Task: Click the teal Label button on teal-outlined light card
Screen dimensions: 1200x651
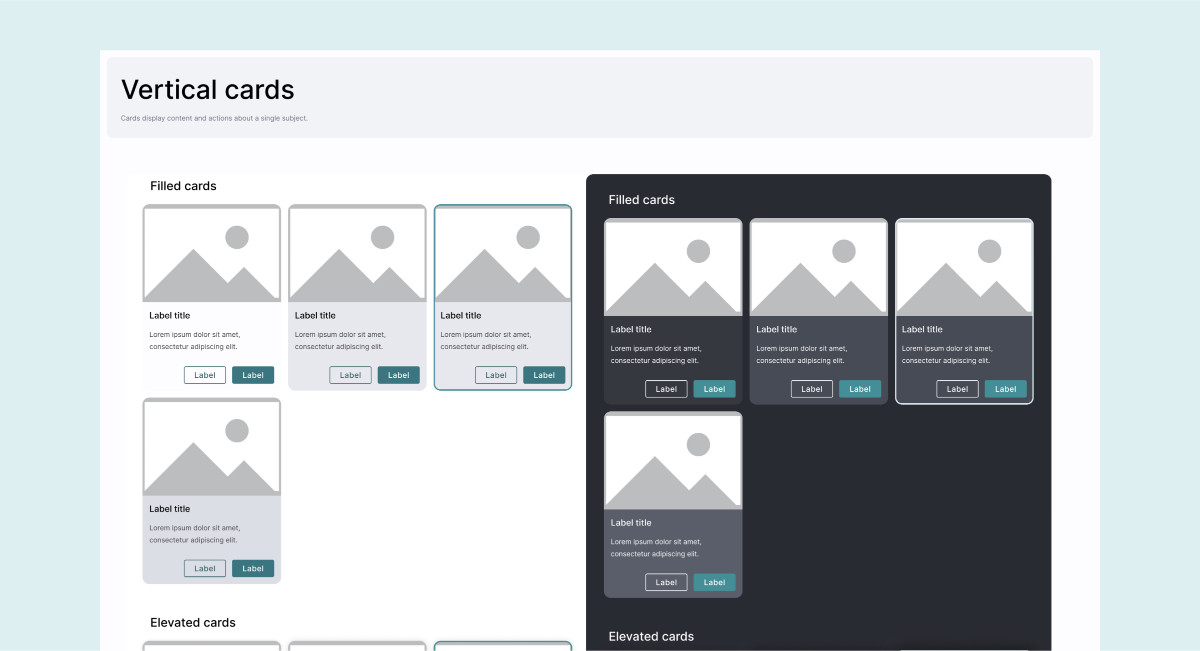Action: [x=544, y=374]
